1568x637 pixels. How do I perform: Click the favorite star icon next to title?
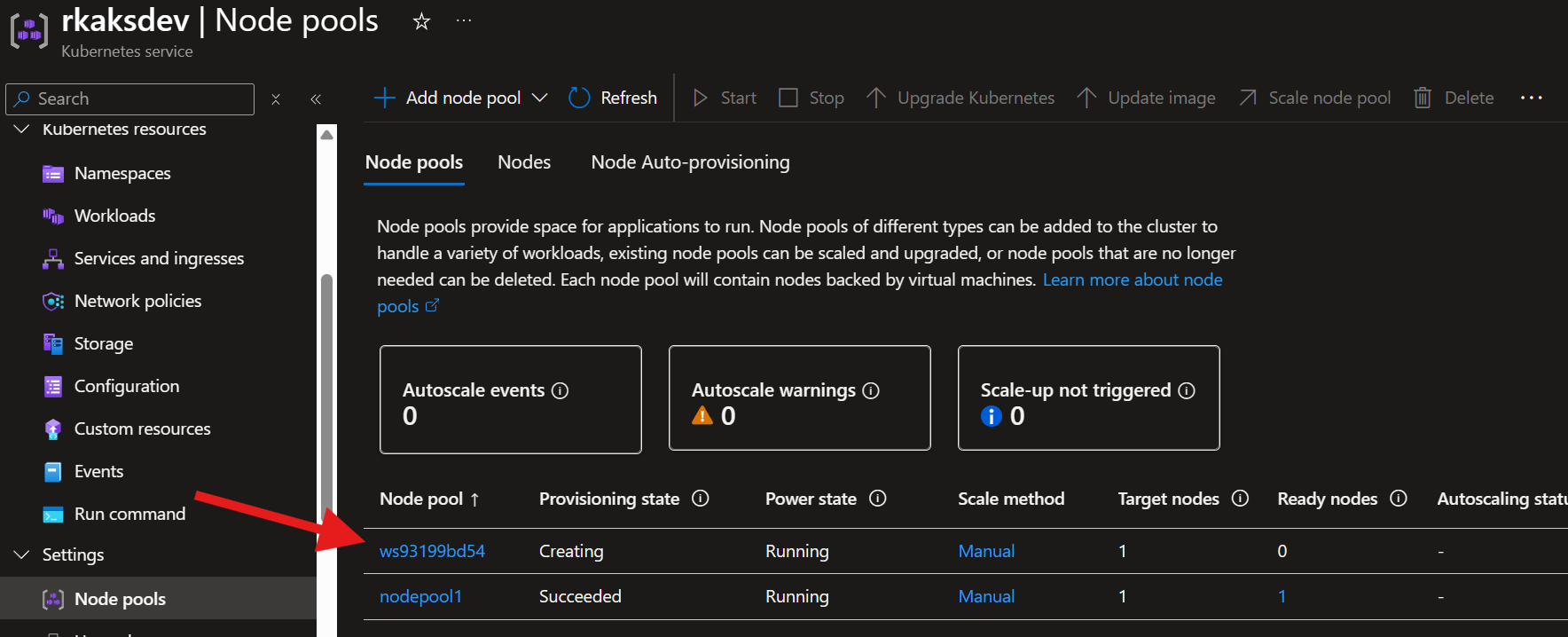coord(421,21)
